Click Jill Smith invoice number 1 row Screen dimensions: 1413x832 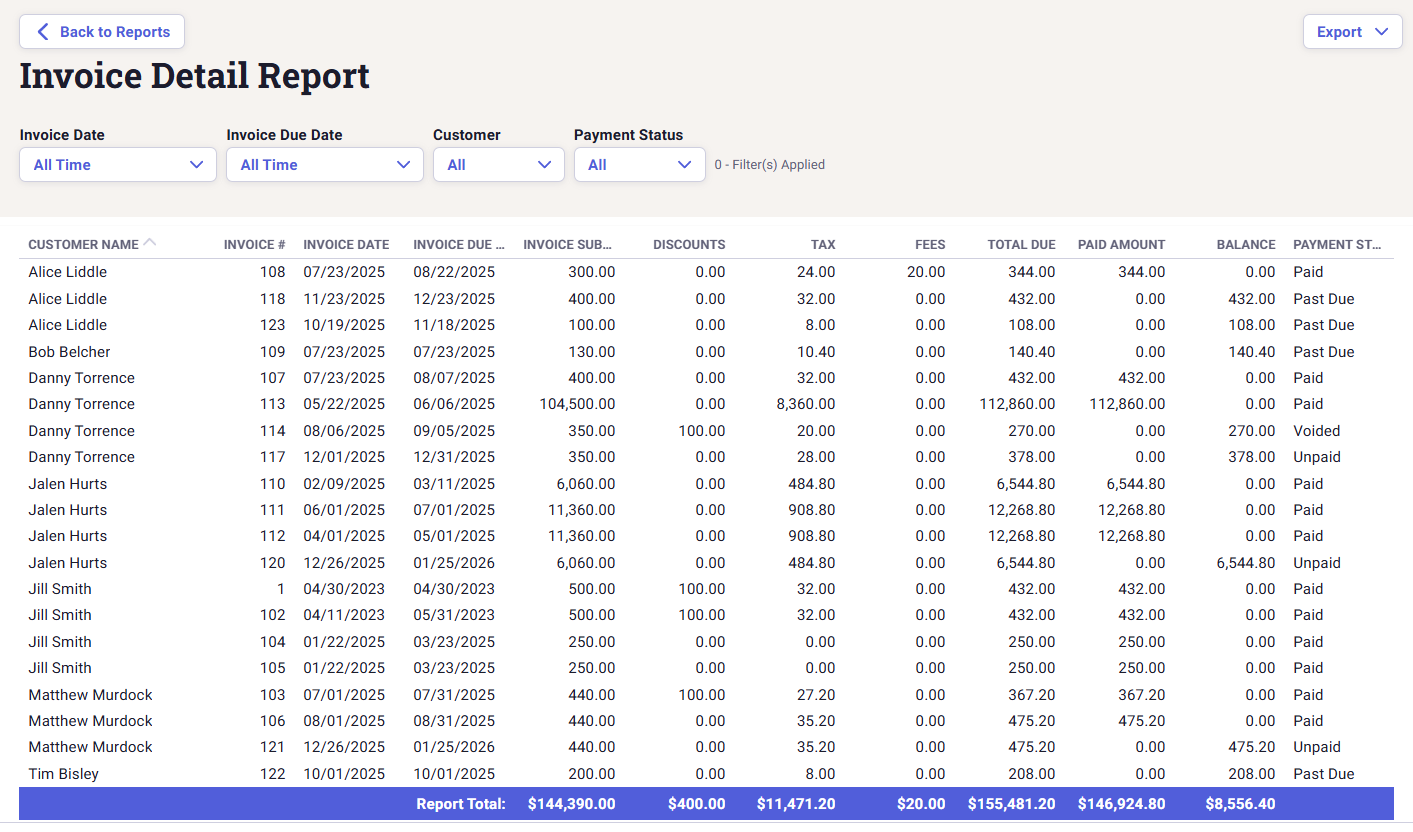coord(60,589)
